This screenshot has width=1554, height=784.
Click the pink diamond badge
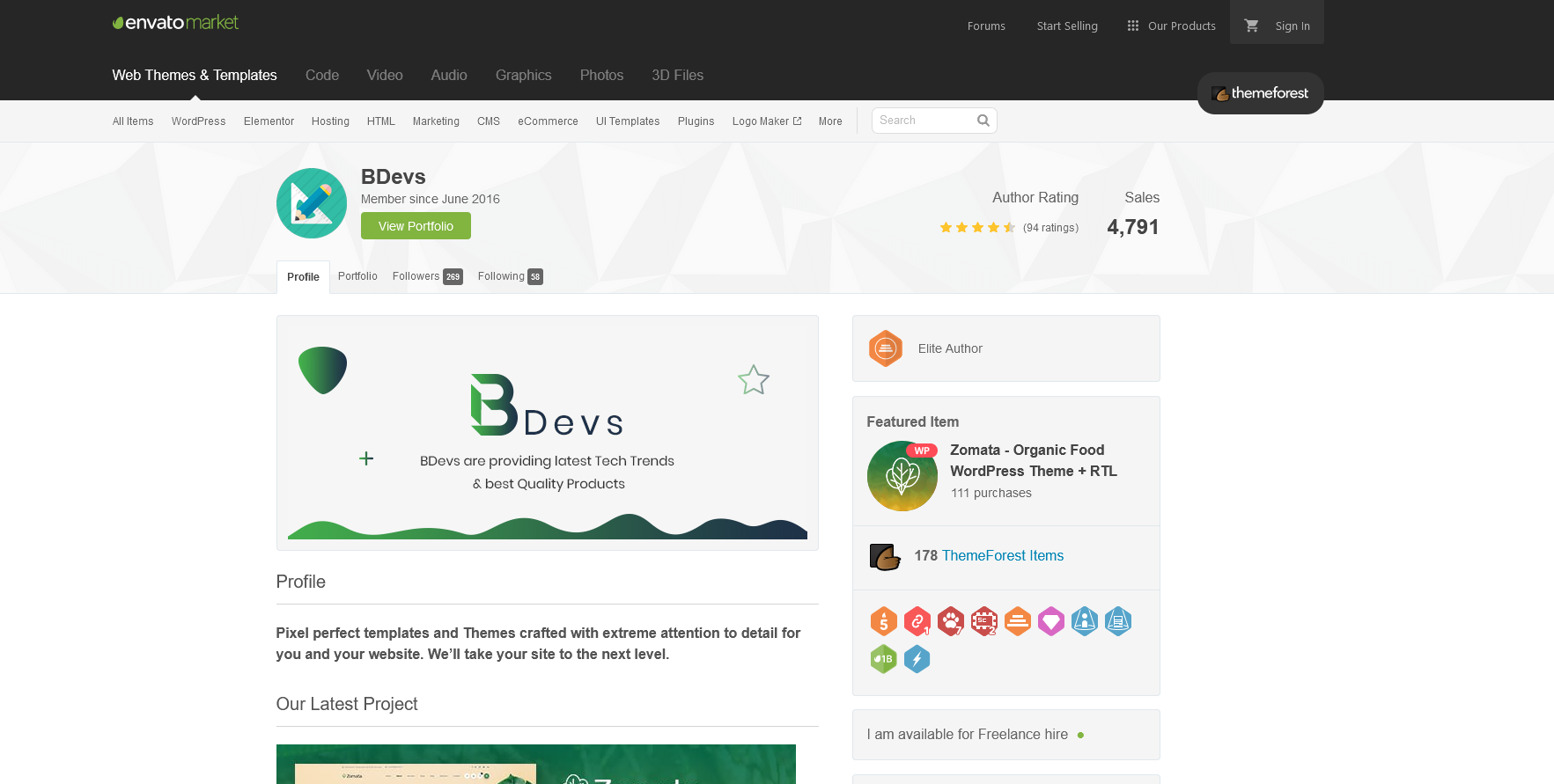pos(1051,621)
